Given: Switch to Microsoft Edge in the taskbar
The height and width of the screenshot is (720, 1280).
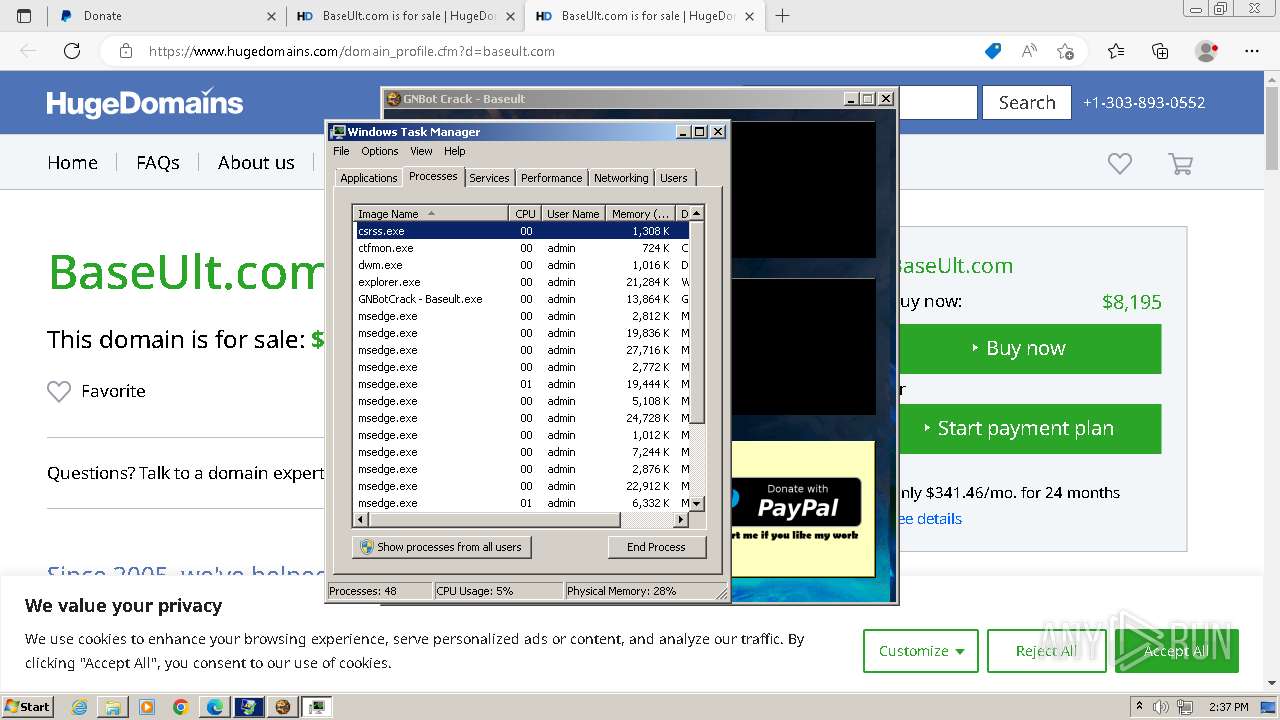Looking at the screenshot, I should [215, 707].
